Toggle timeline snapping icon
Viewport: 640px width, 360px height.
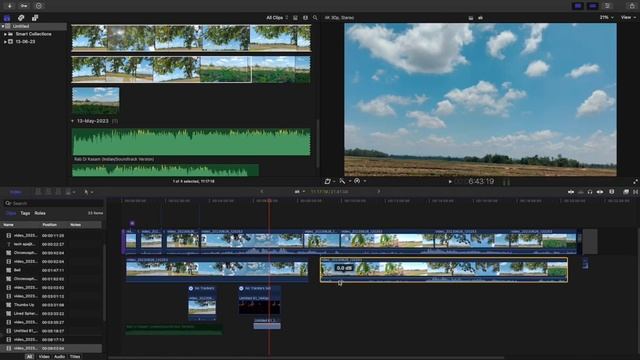point(600,192)
